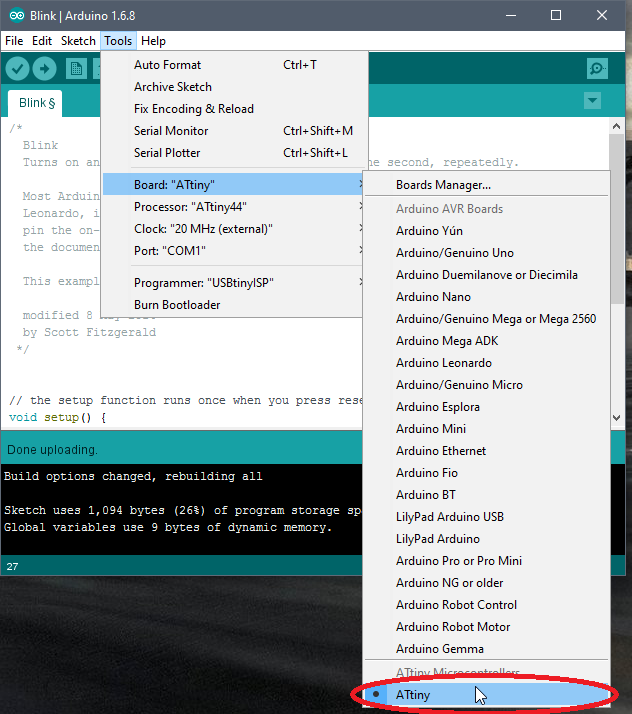Click the editor scrollbar down arrow
Viewport: 632px width, 714px height.
[617, 418]
